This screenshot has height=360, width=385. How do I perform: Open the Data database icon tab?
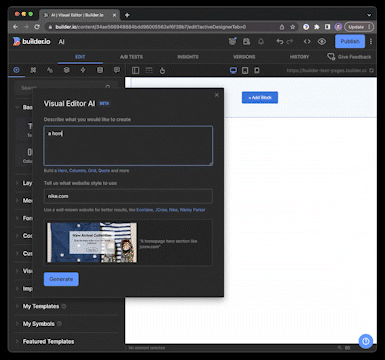pos(100,70)
